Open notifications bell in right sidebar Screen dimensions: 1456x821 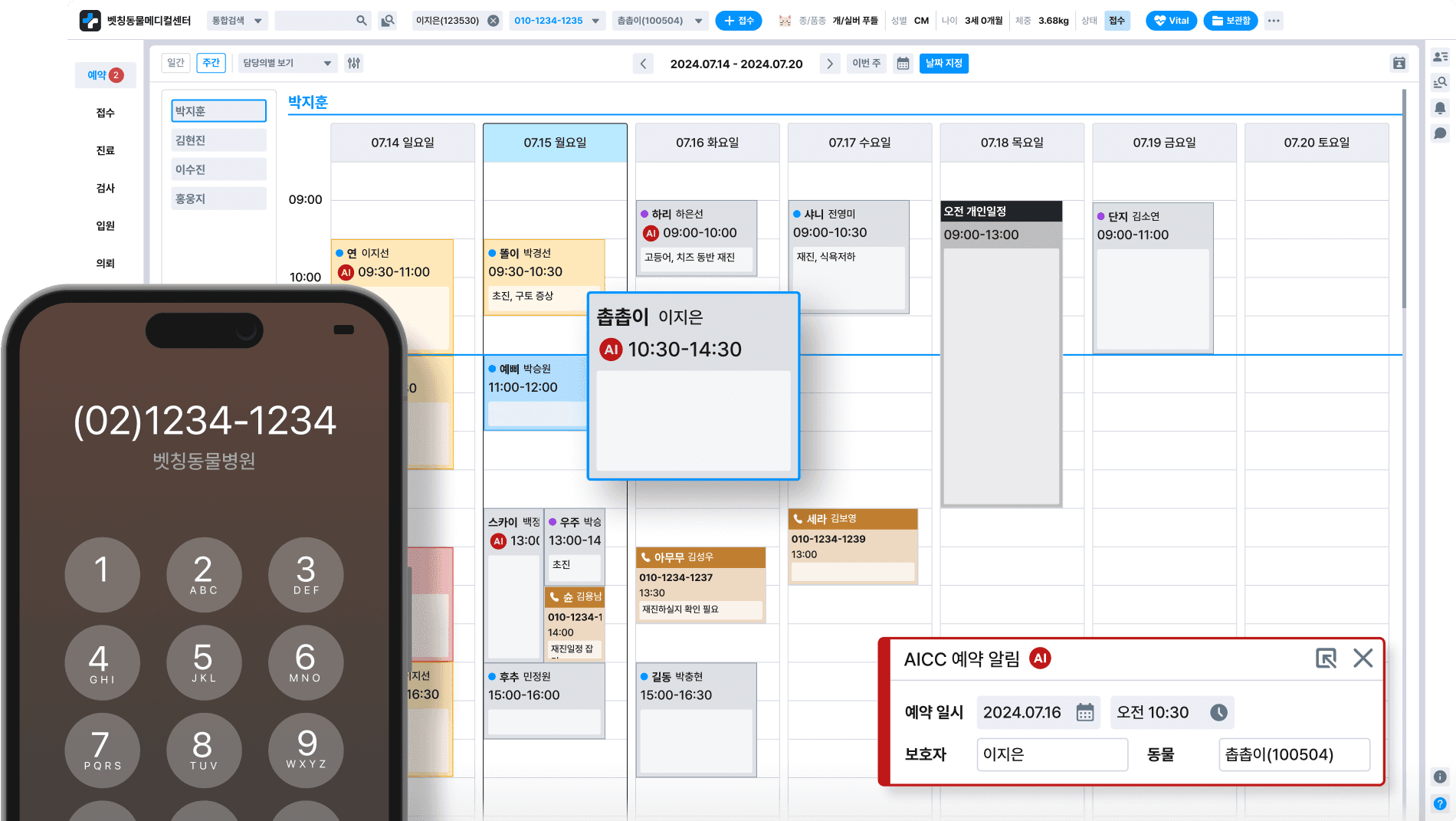pyautogui.click(x=1441, y=108)
